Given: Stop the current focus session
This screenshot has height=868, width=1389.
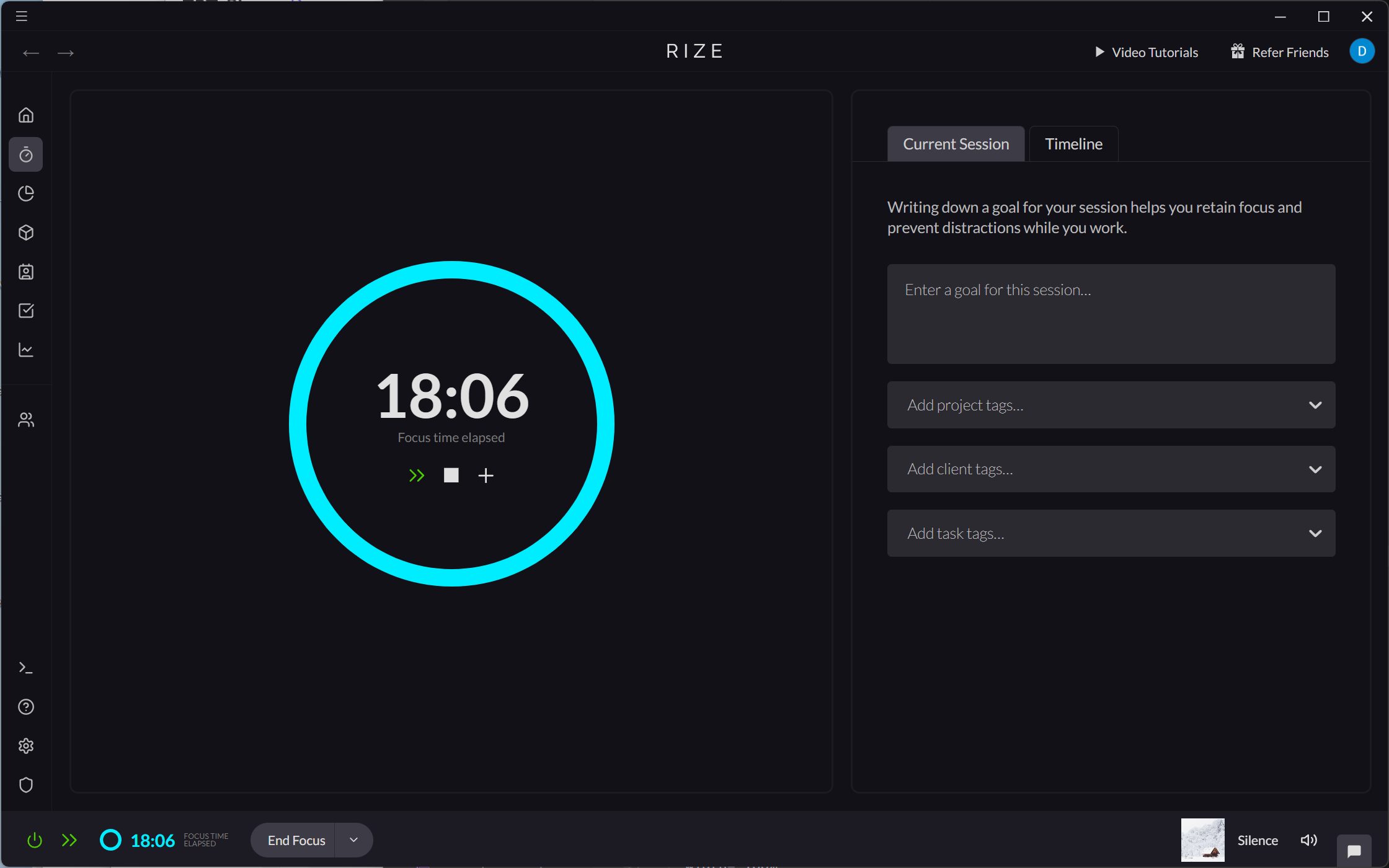Looking at the screenshot, I should (x=451, y=476).
